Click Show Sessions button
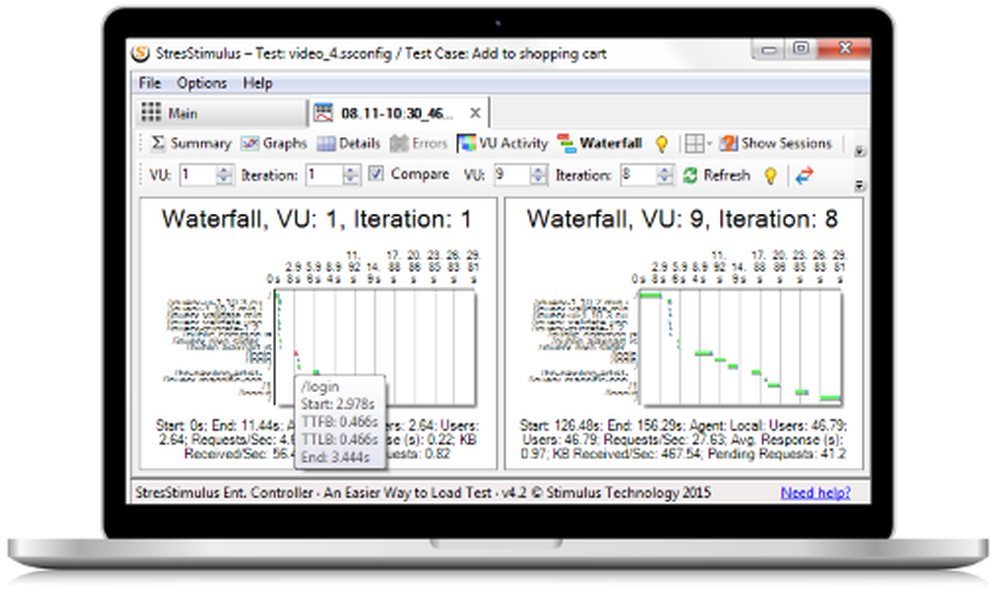This screenshot has width=1000, height=596. point(776,143)
